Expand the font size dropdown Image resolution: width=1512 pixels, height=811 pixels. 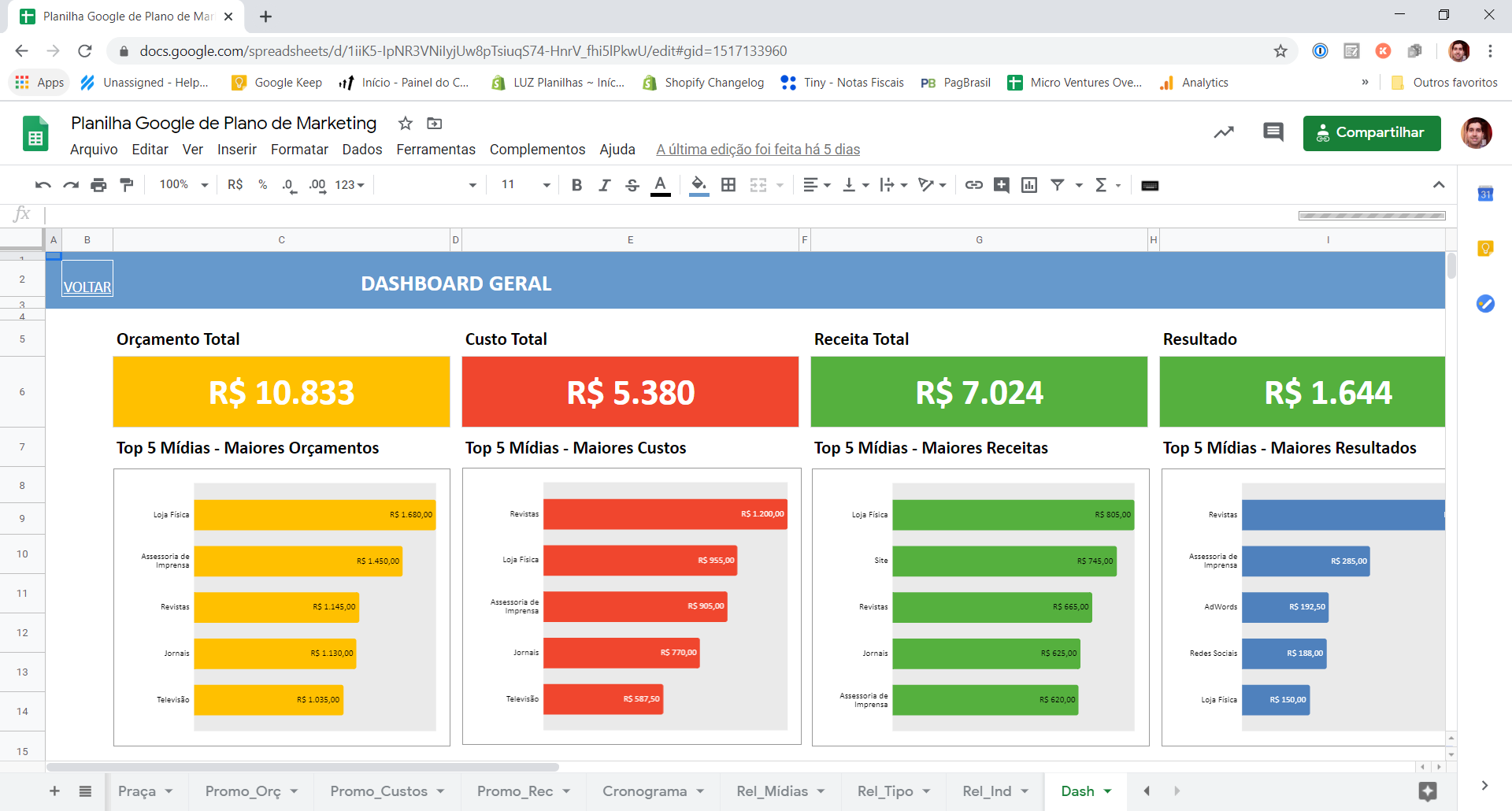[x=546, y=185]
